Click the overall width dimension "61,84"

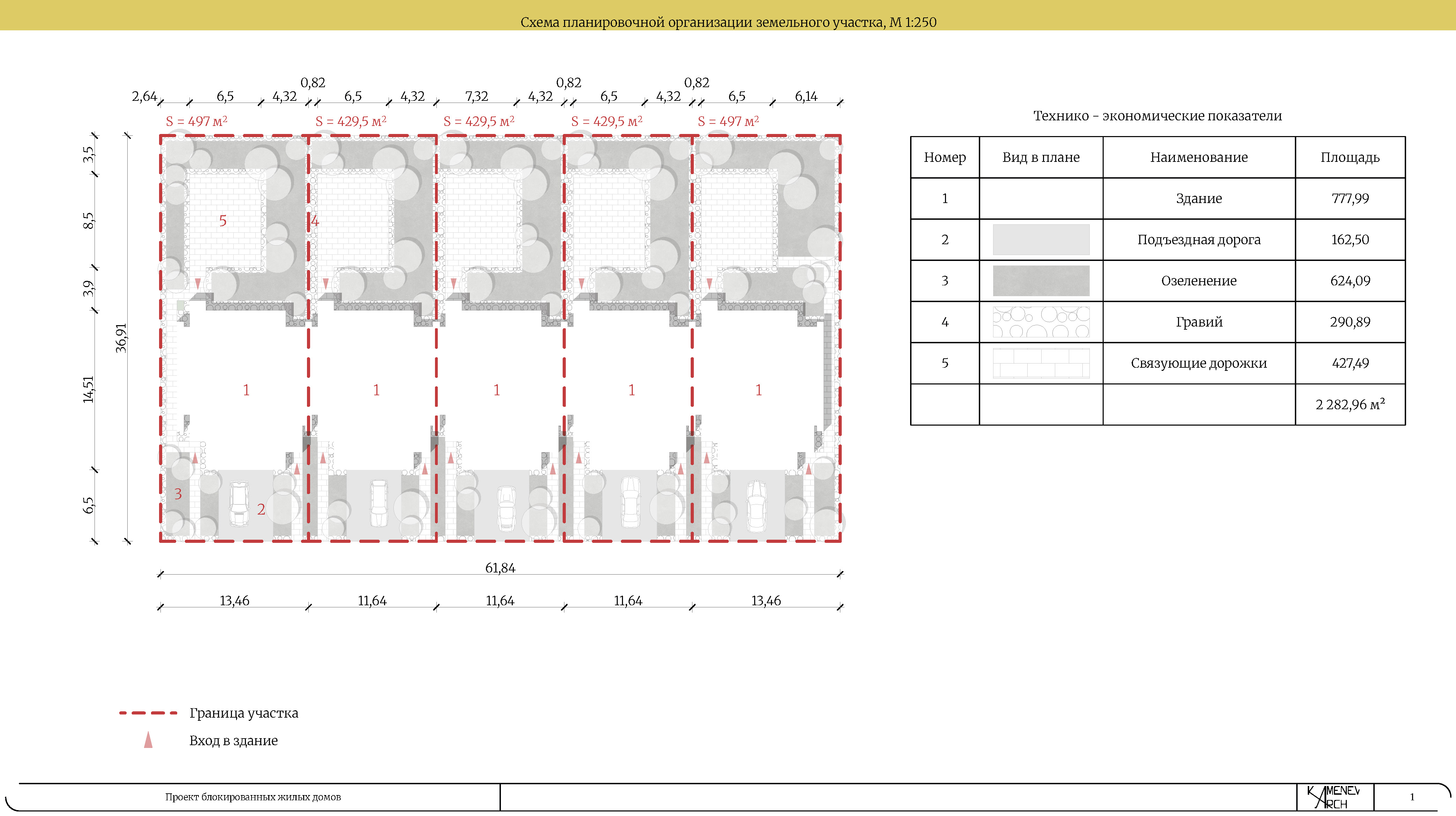click(x=500, y=568)
